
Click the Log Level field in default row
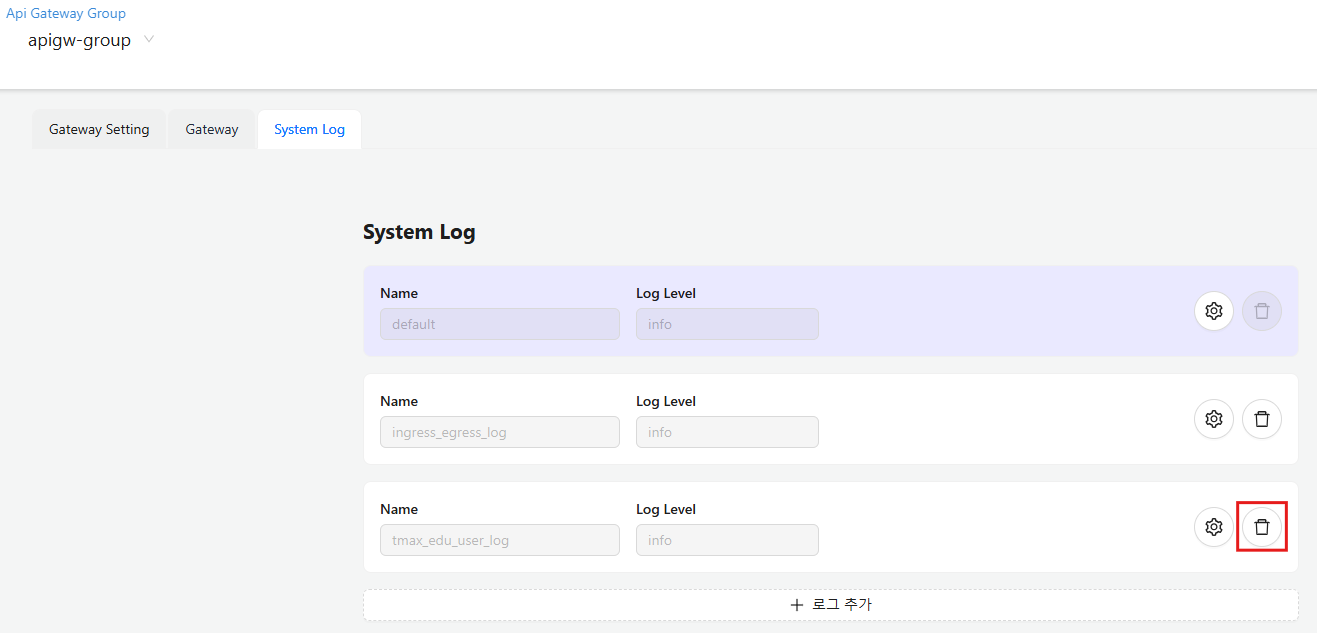[727, 324]
